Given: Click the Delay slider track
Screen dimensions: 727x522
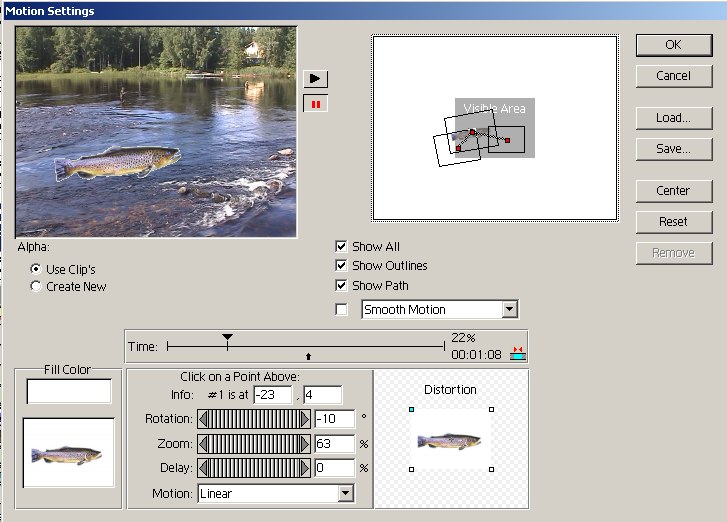Looking at the screenshot, I should [254, 468].
